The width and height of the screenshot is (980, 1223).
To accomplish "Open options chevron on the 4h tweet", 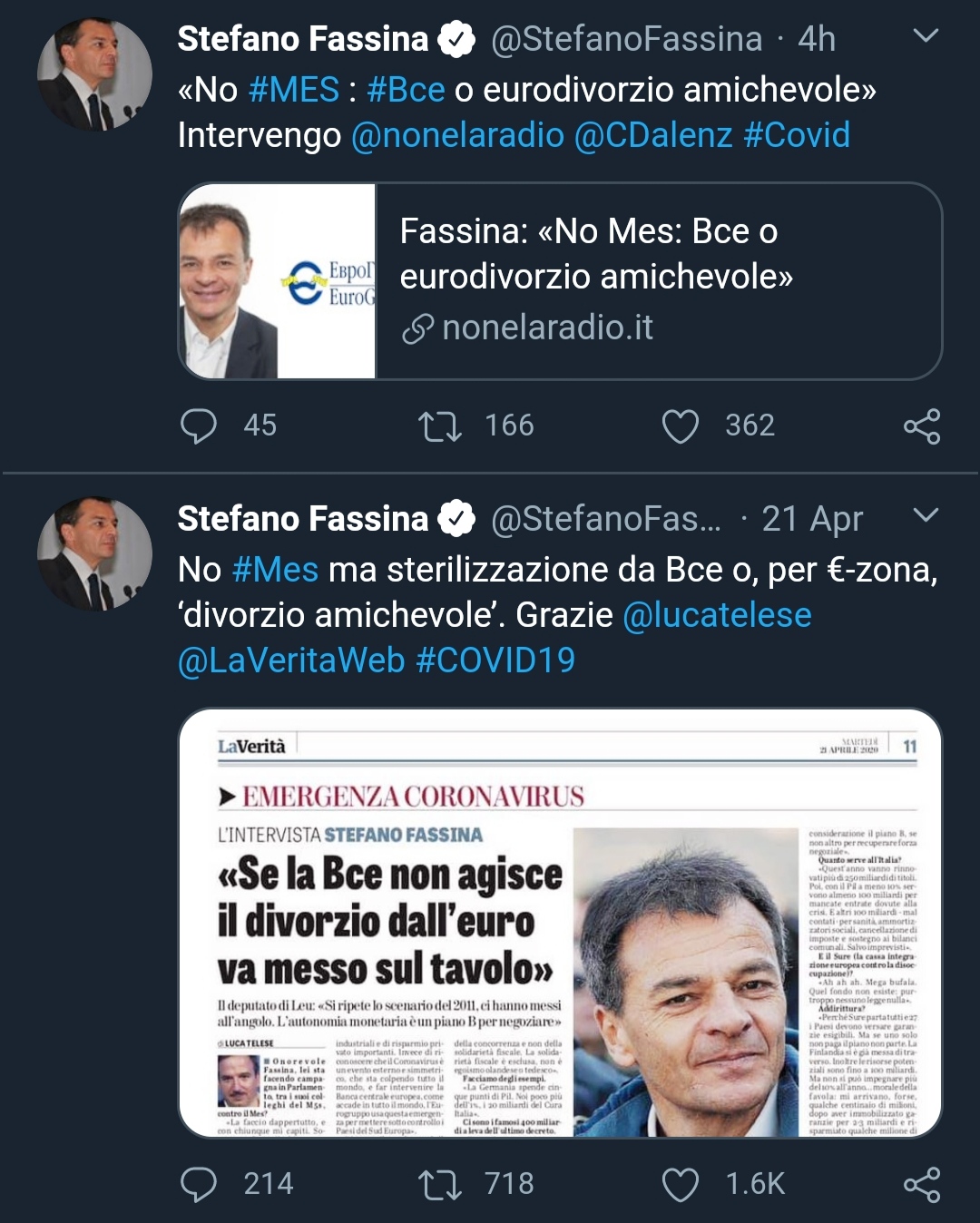I will point(925,36).
